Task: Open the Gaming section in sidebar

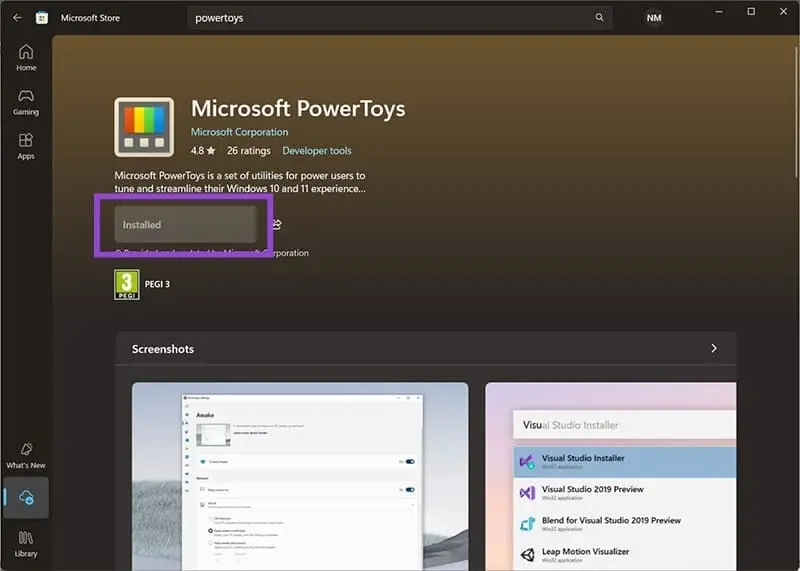Action: pos(26,102)
